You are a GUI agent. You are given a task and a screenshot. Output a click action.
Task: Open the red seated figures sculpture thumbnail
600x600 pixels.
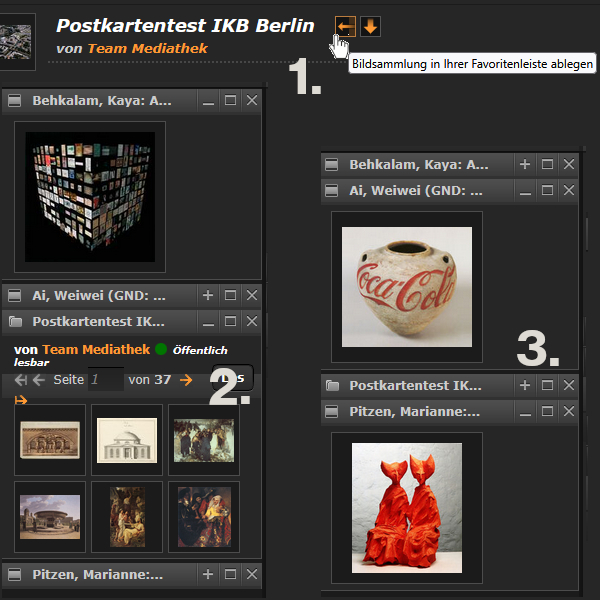(407, 508)
